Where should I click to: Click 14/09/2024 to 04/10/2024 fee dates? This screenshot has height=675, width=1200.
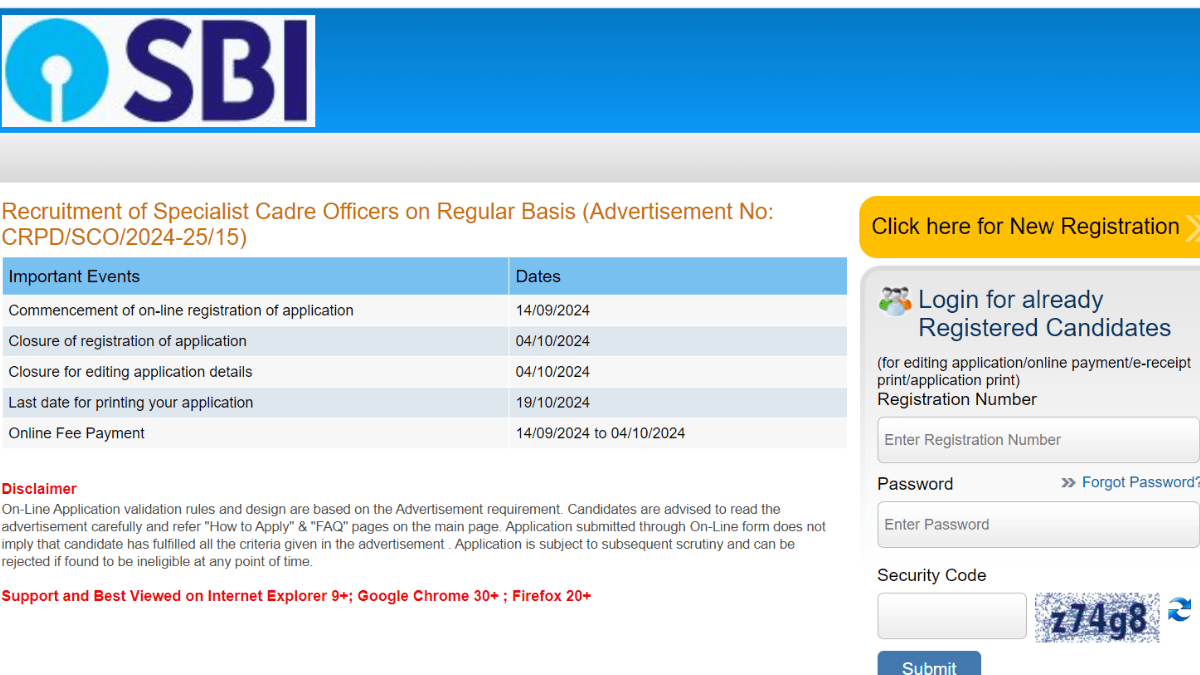(600, 433)
